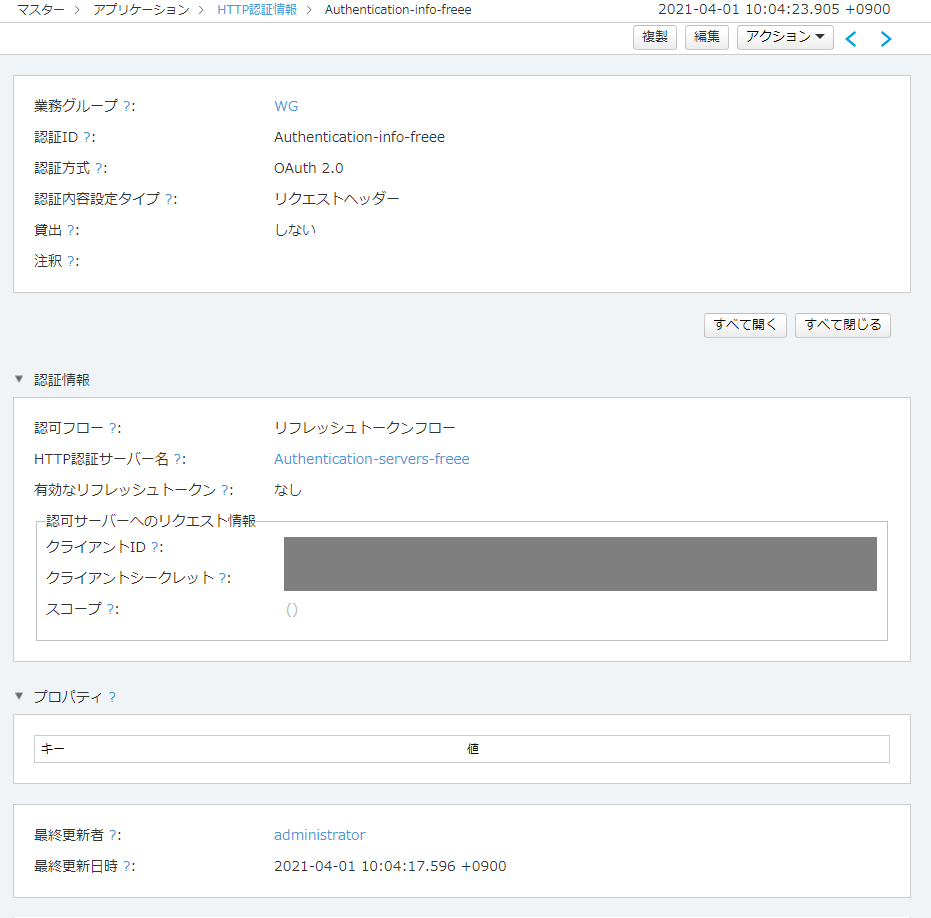931x918 pixels.
Task: Collapse the 認証情報 section
Action: 19,380
